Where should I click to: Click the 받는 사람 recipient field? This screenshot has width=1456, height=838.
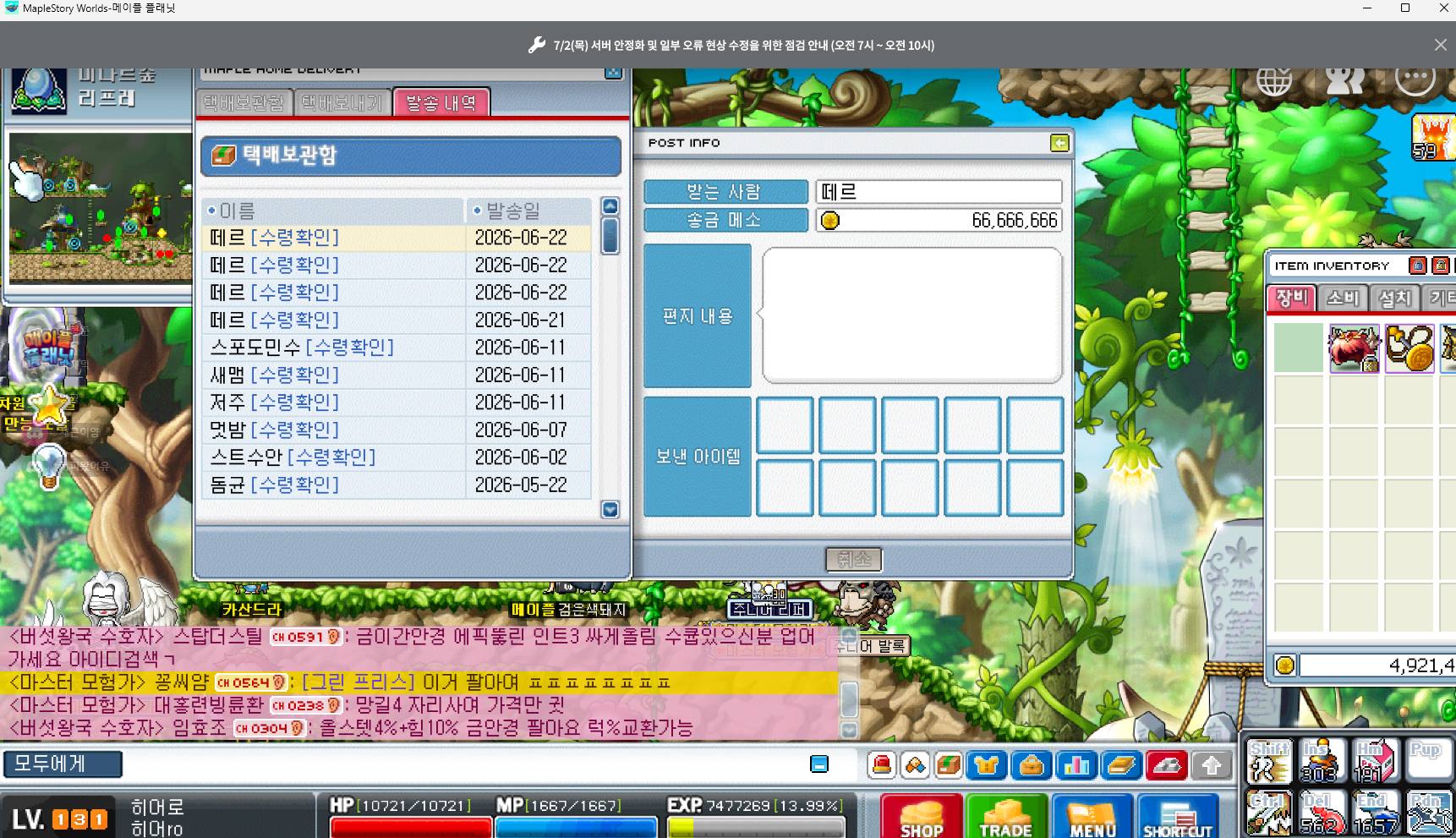[x=939, y=192]
